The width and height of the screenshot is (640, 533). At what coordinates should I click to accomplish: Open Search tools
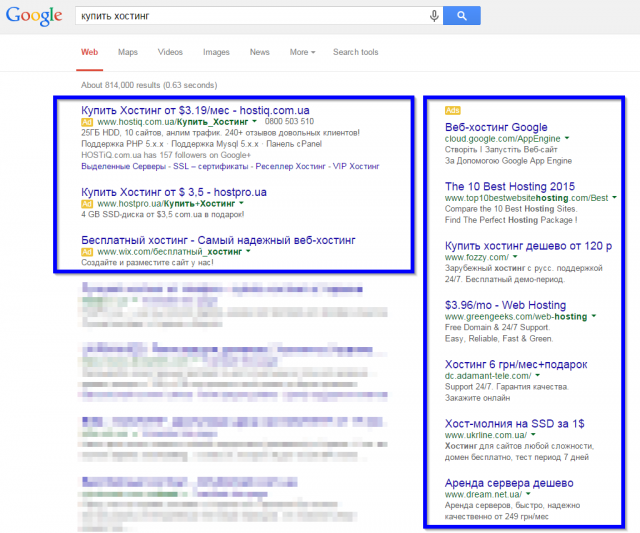click(x=356, y=52)
